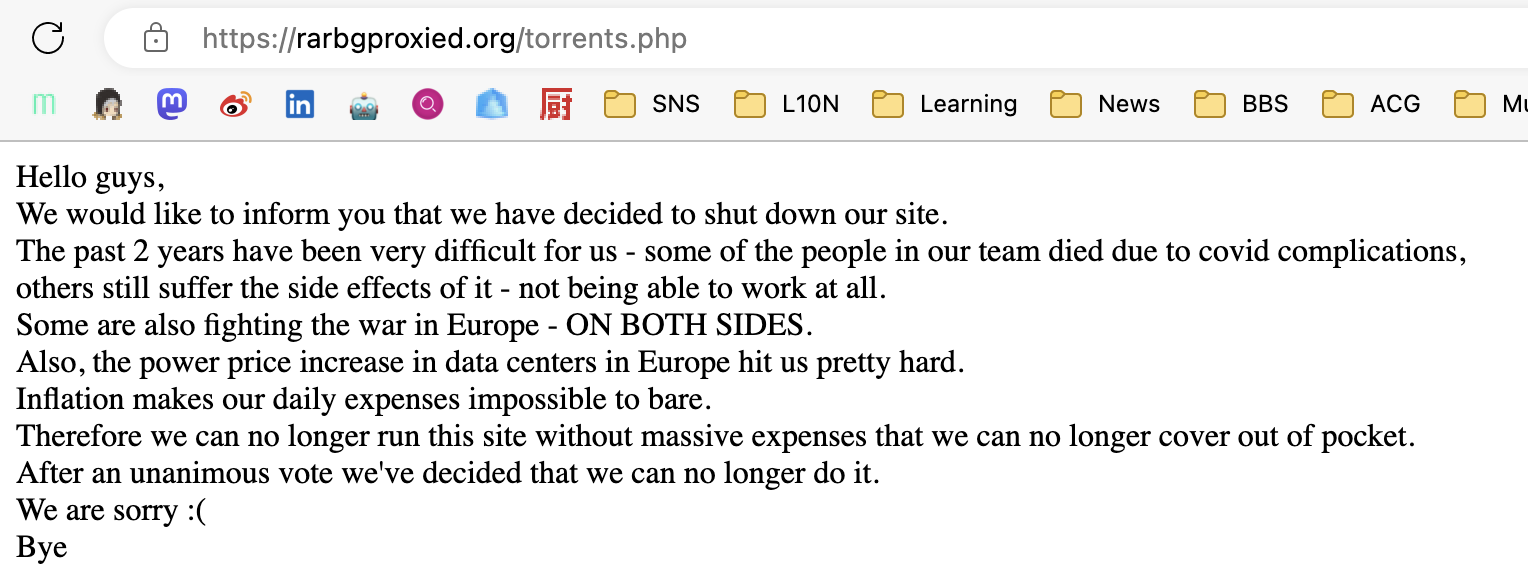The height and width of the screenshot is (580, 1528).
Task: Open the robot face bookmark
Action: [x=364, y=104]
